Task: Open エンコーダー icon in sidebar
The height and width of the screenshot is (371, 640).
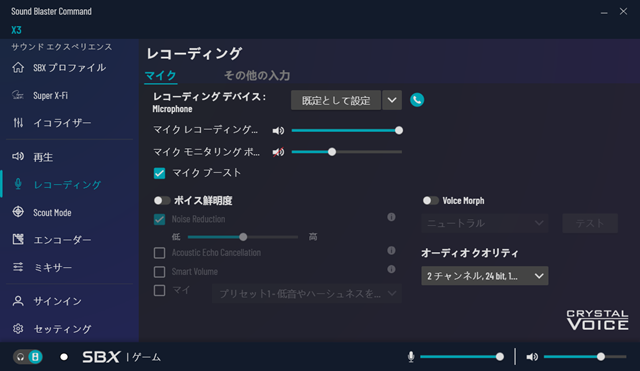Action: [18, 239]
